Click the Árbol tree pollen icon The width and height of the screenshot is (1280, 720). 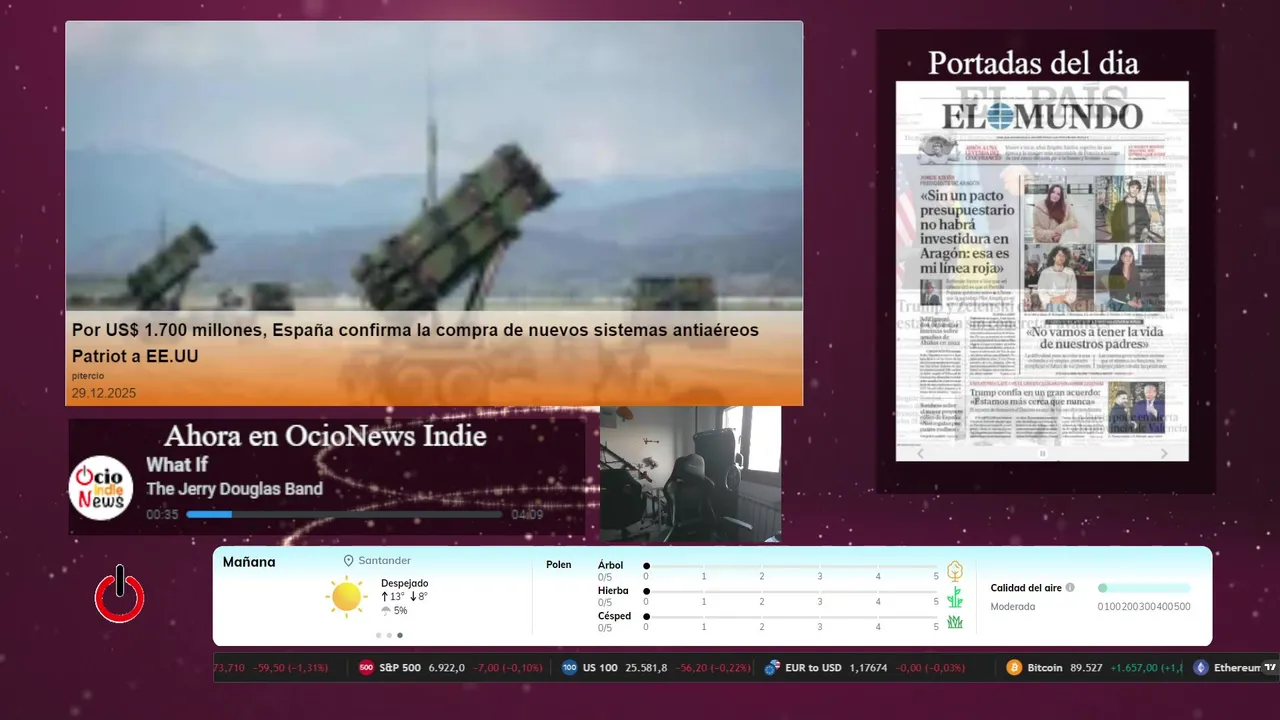point(955,571)
